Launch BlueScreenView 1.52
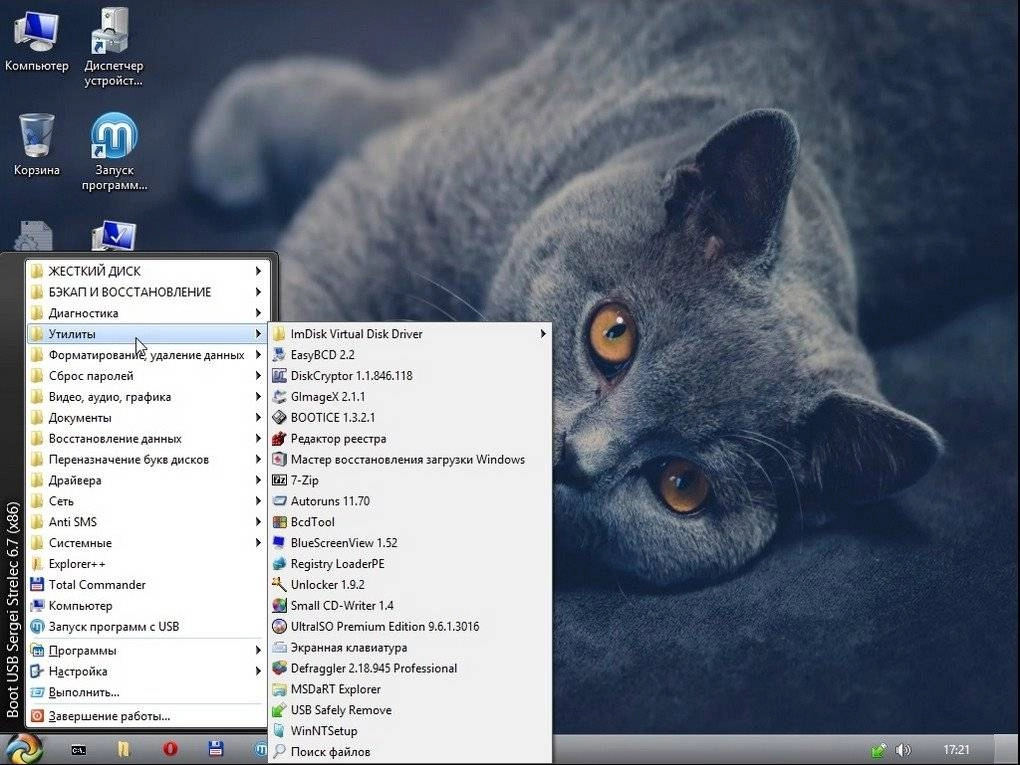The image size is (1020, 765). pos(410,543)
